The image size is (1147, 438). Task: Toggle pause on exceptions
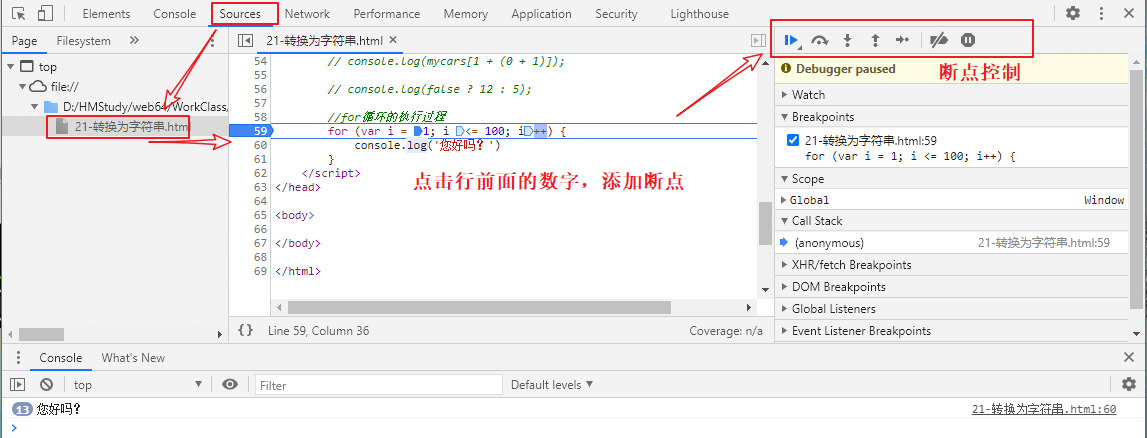(968, 40)
